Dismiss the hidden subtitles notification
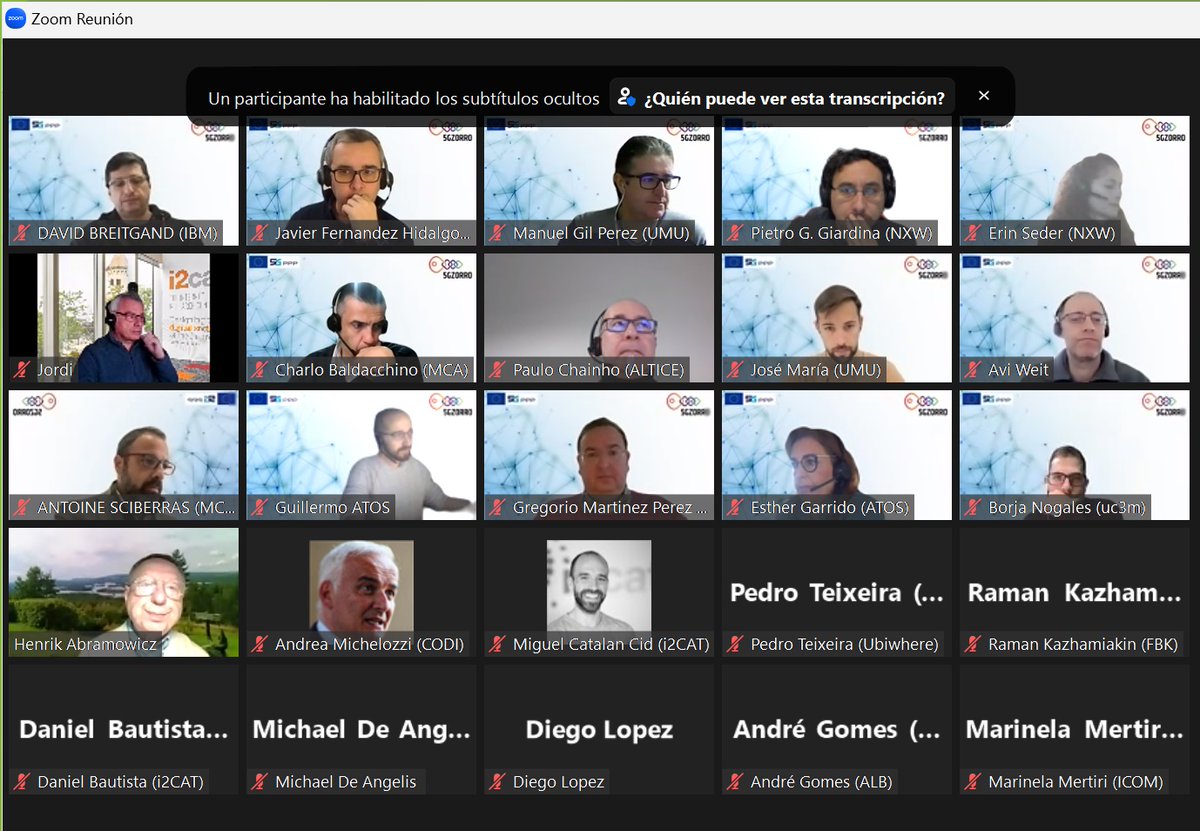Viewport: 1200px width, 831px height. point(984,96)
